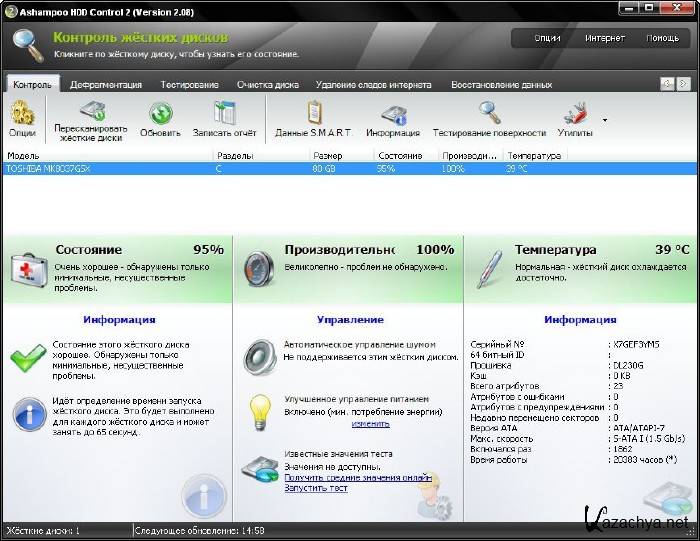This screenshot has height=541, width=700.
Task: Click the Информация disk icon
Action: coord(393,113)
